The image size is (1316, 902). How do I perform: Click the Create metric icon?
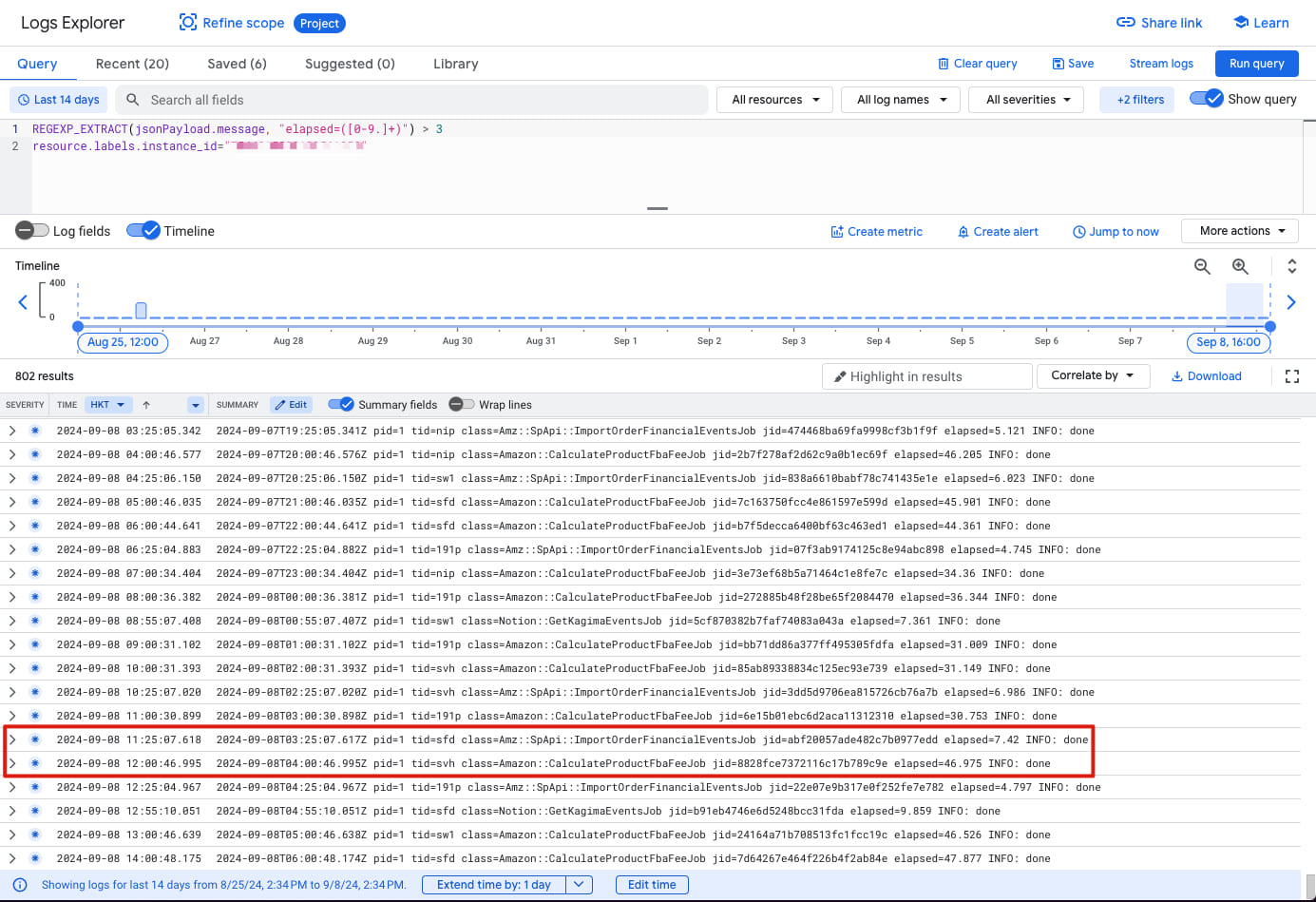click(837, 232)
